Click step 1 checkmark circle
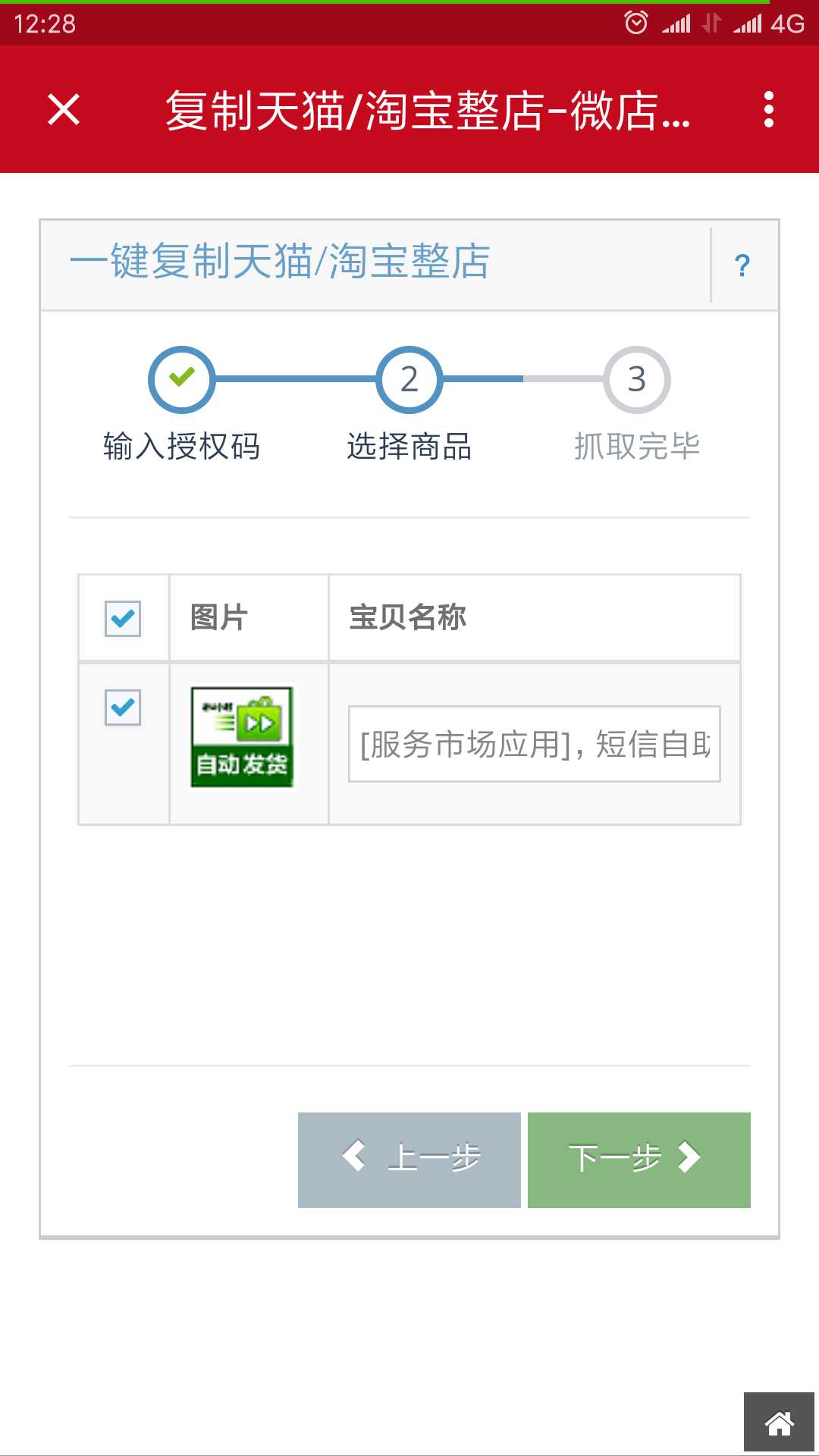819x1456 pixels. pyautogui.click(x=182, y=379)
